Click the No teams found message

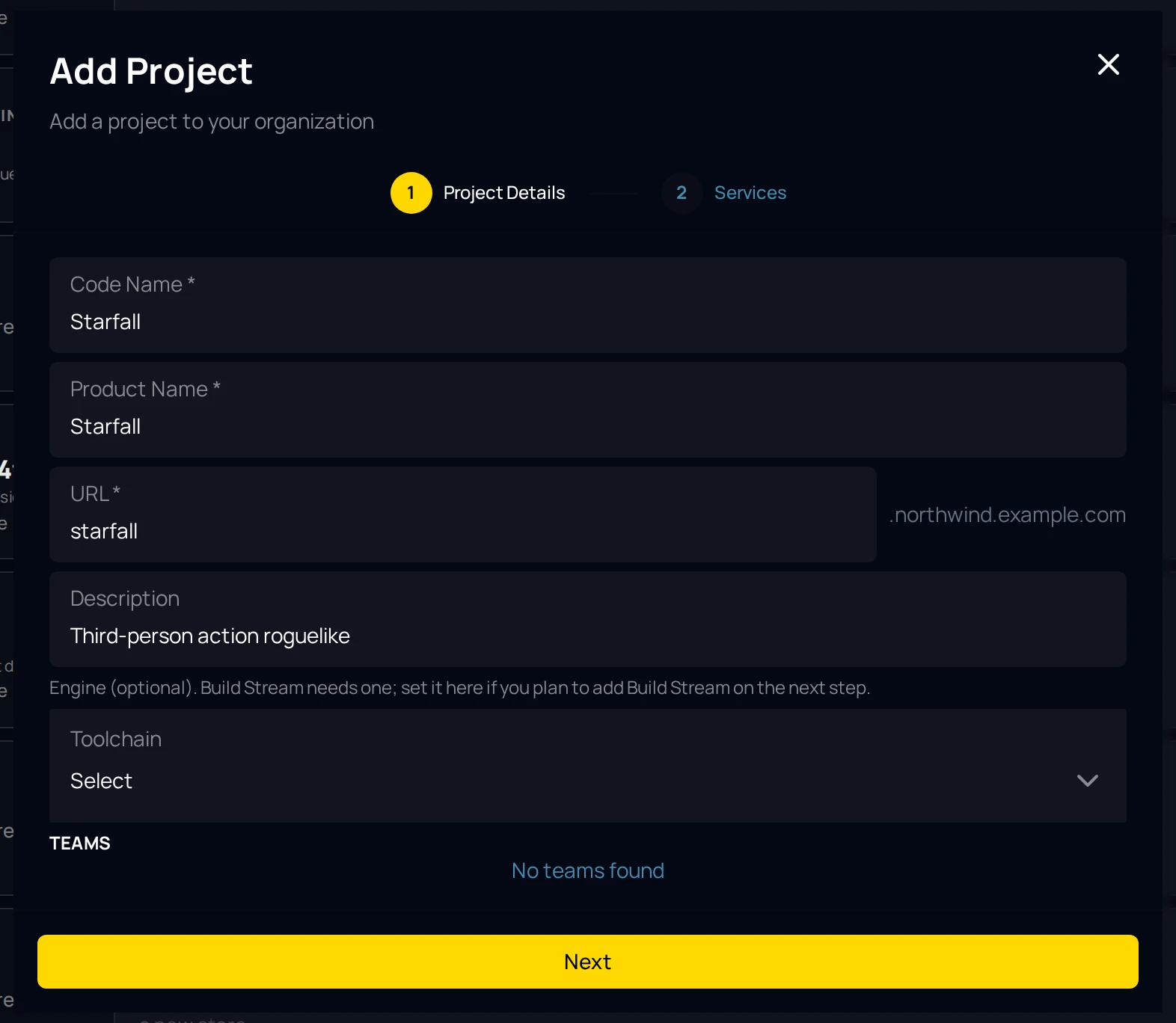pyautogui.click(x=588, y=870)
